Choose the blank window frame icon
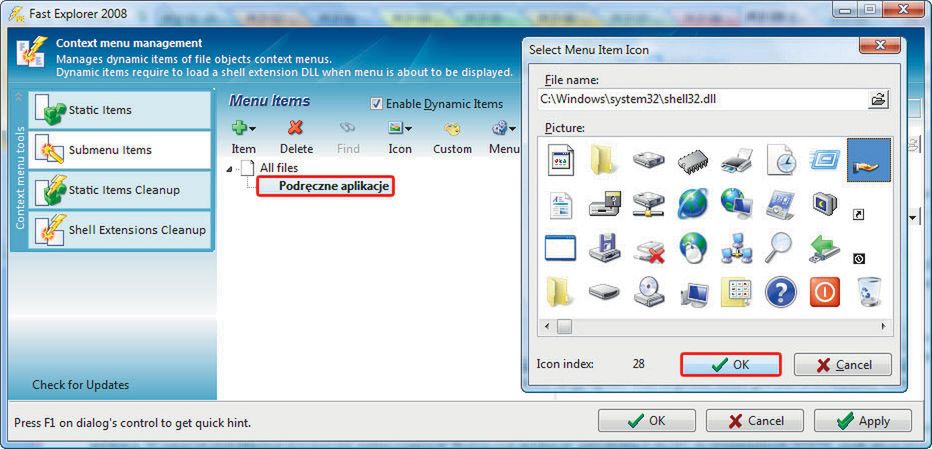Image resolution: width=932 pixels, height=449 pixels. pyautogui.click(x=561, y=248)
